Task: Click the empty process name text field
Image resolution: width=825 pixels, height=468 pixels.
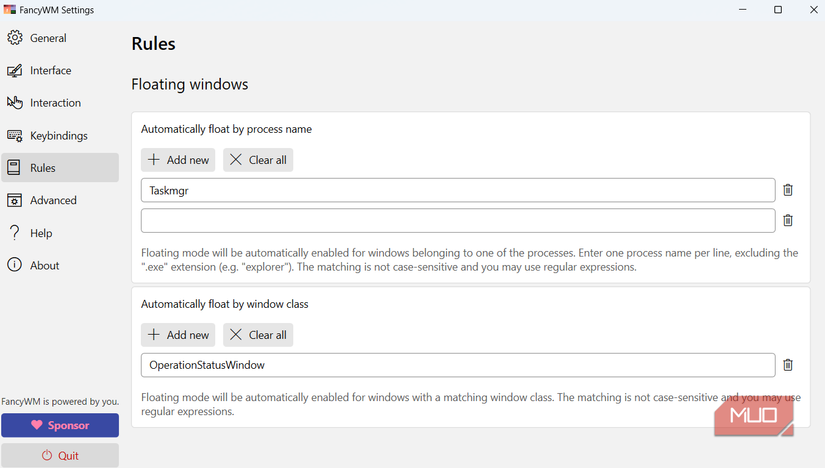Action: click(x=458, y=220)
